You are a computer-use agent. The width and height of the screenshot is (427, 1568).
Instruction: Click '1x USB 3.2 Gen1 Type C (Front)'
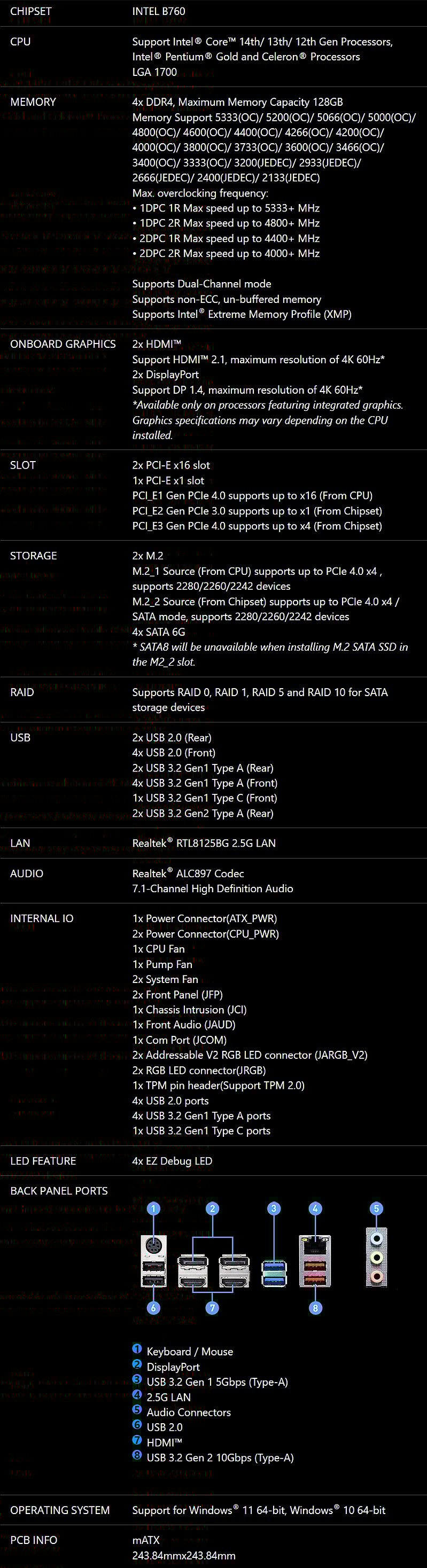coord(205,798)
